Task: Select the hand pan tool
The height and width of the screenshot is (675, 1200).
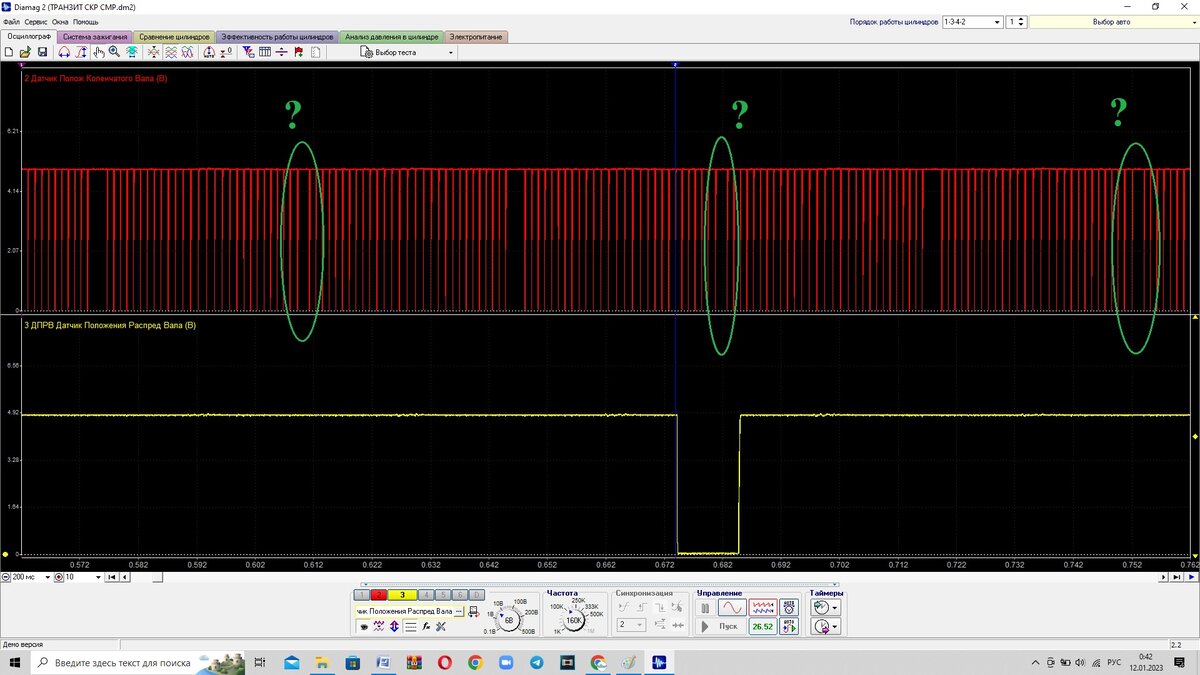Action: click(99, 52)
